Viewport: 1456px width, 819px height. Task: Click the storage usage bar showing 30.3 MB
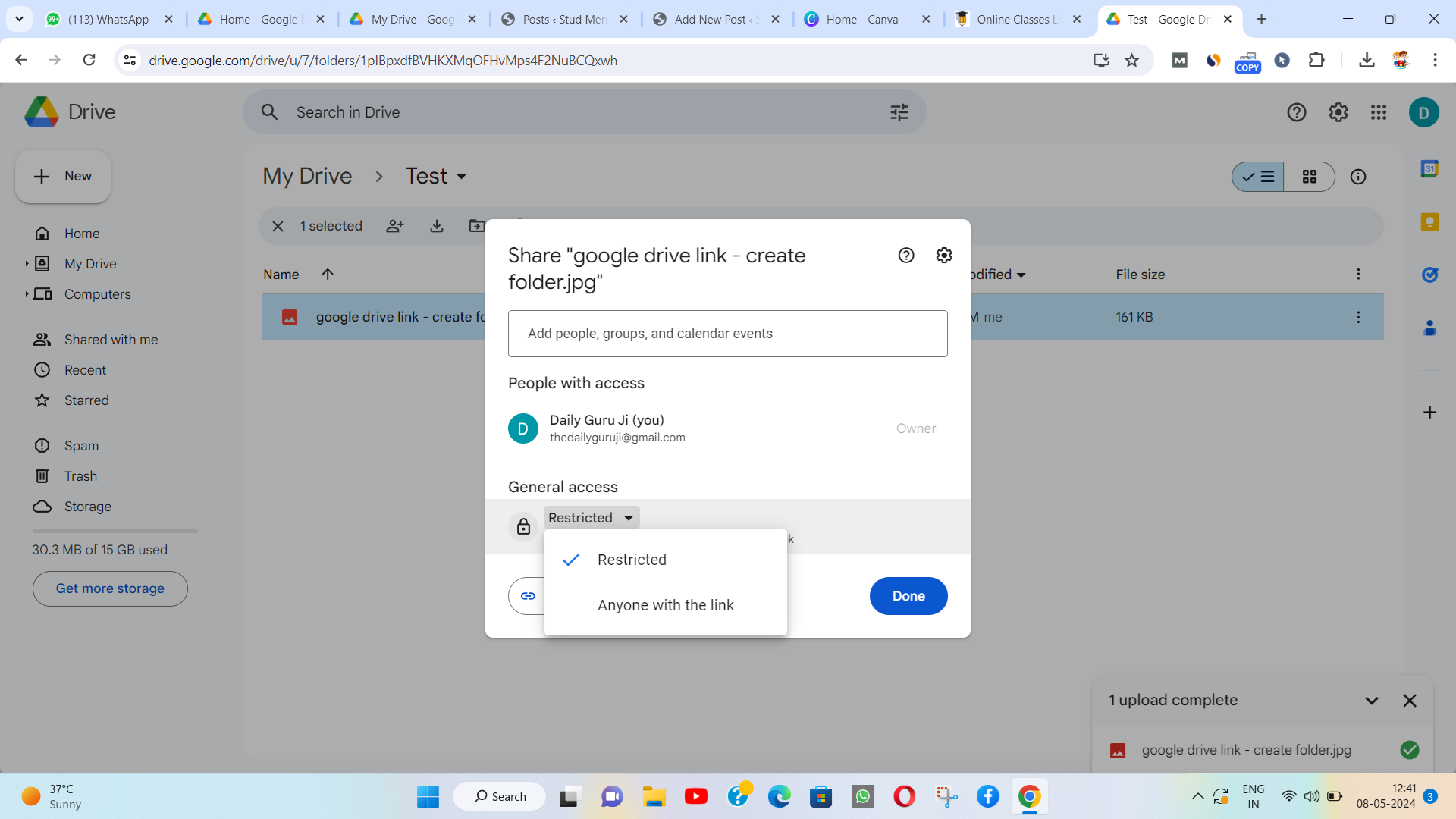point(99,549)
